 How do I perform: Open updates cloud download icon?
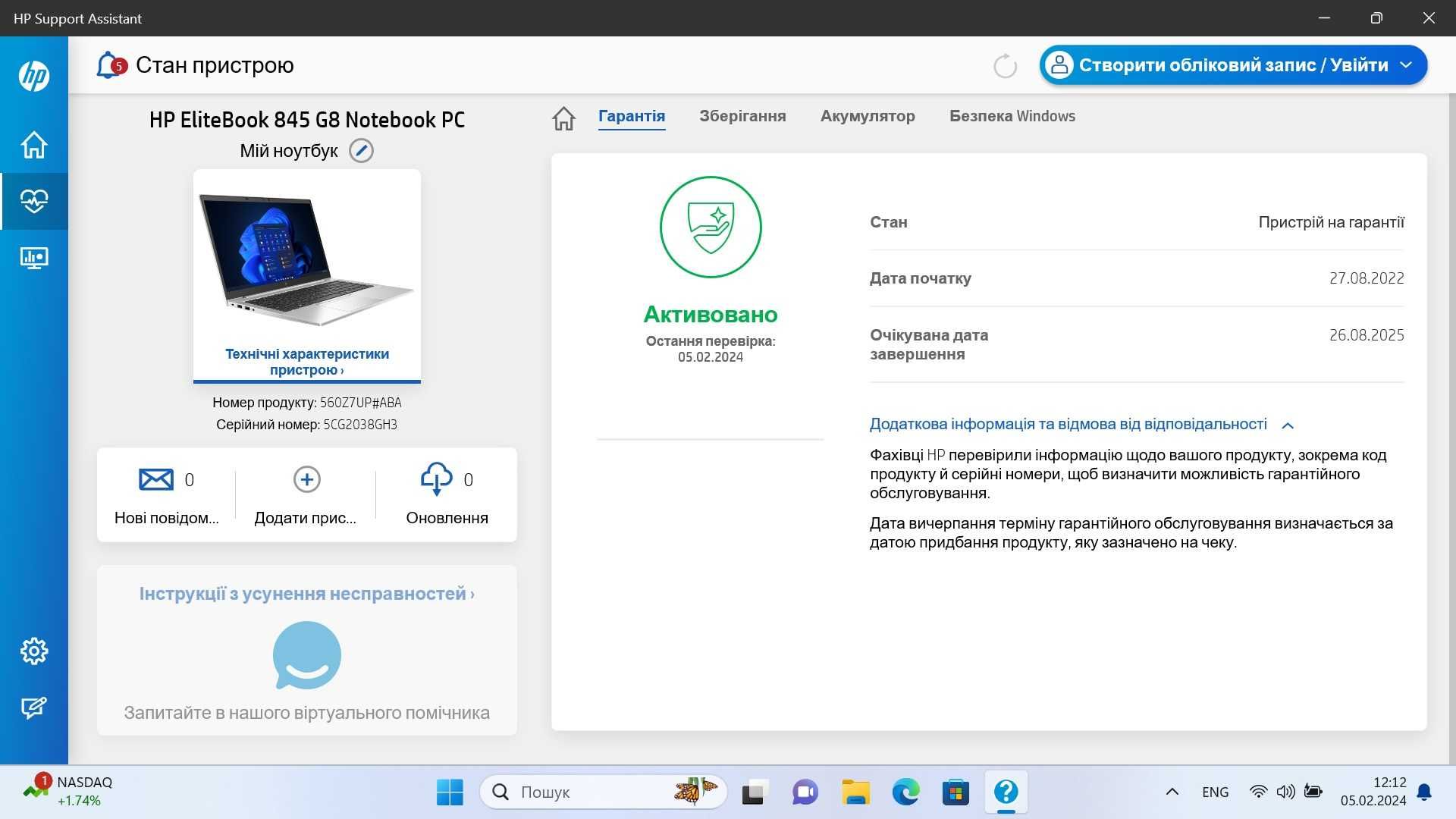click(x=436, y=479)
